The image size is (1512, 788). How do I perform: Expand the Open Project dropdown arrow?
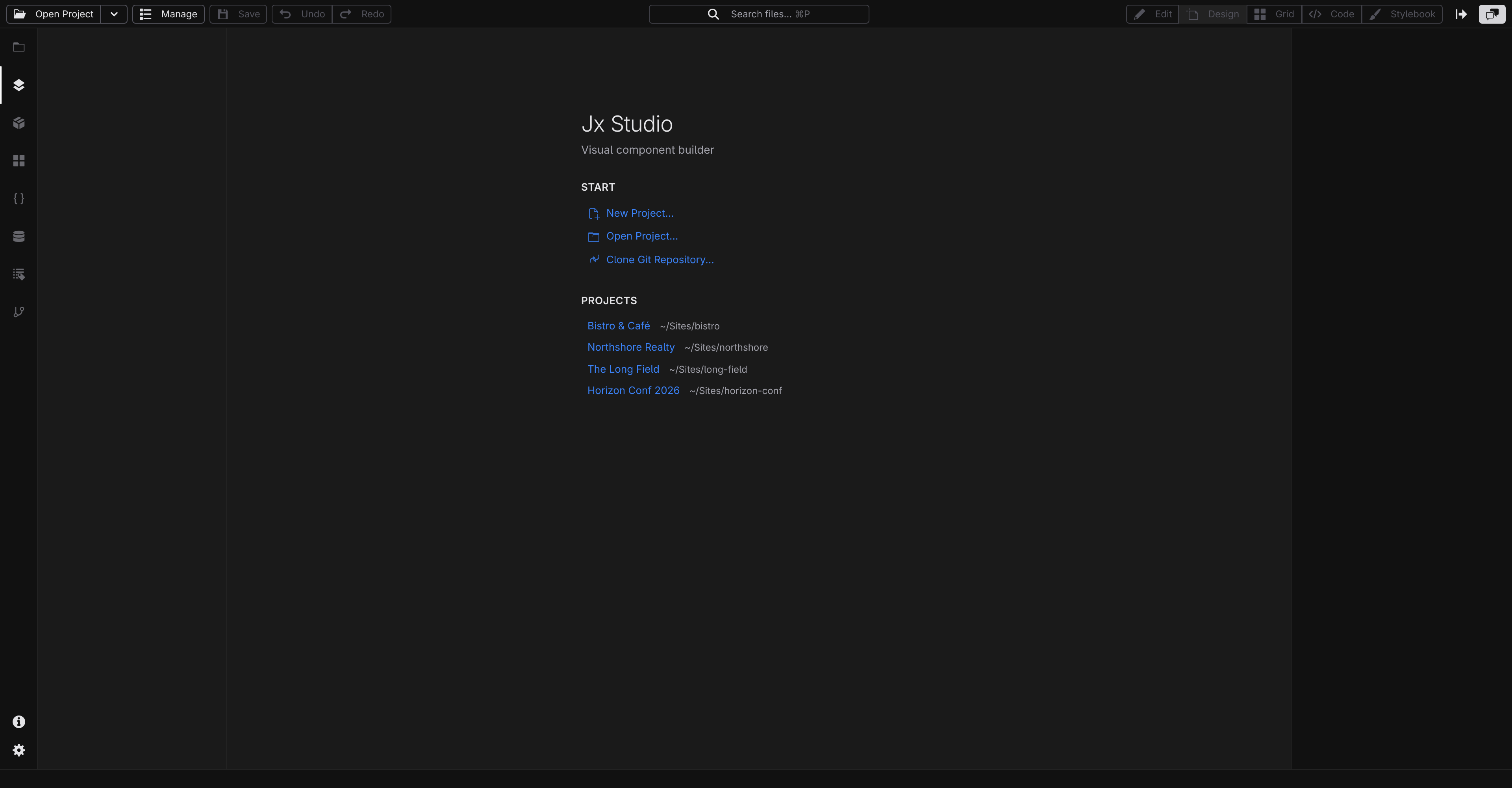point(114,14)
